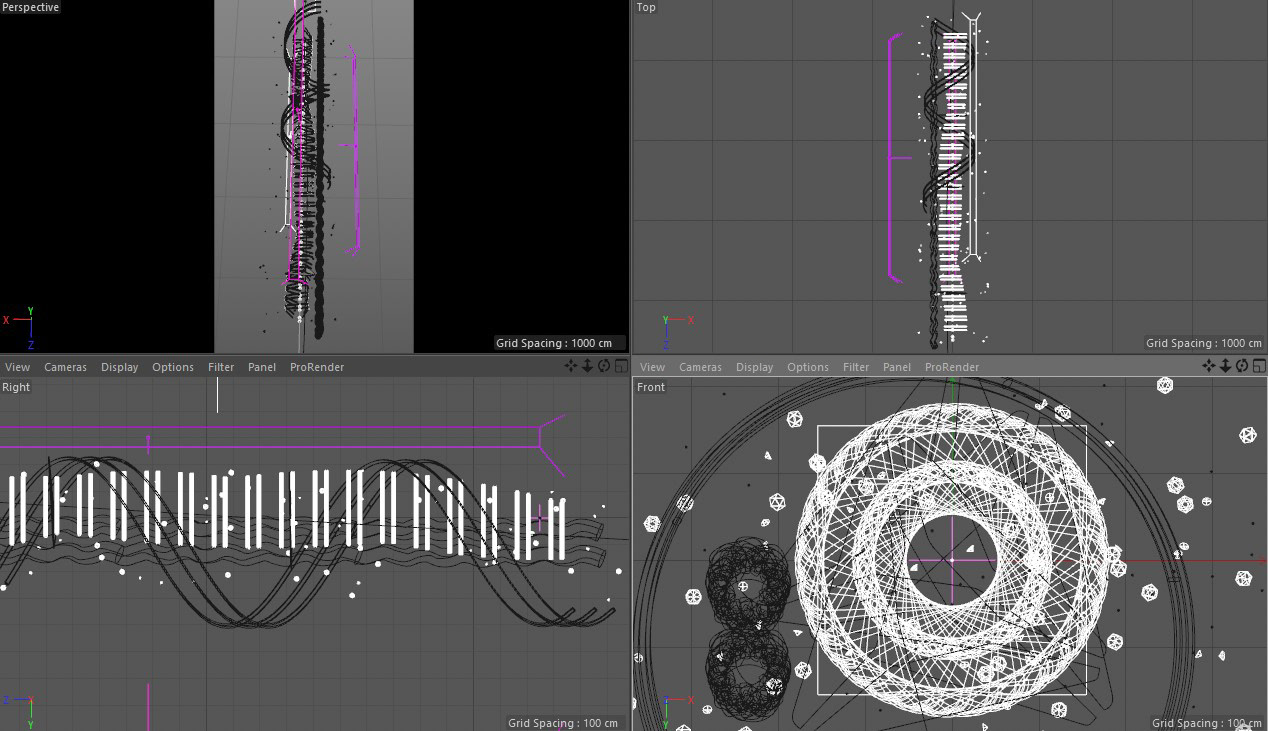The height and width of the screenshot is (731, 1268).
Task: Click Grid Spacing 100 cm in Right view
Action: 563,723
